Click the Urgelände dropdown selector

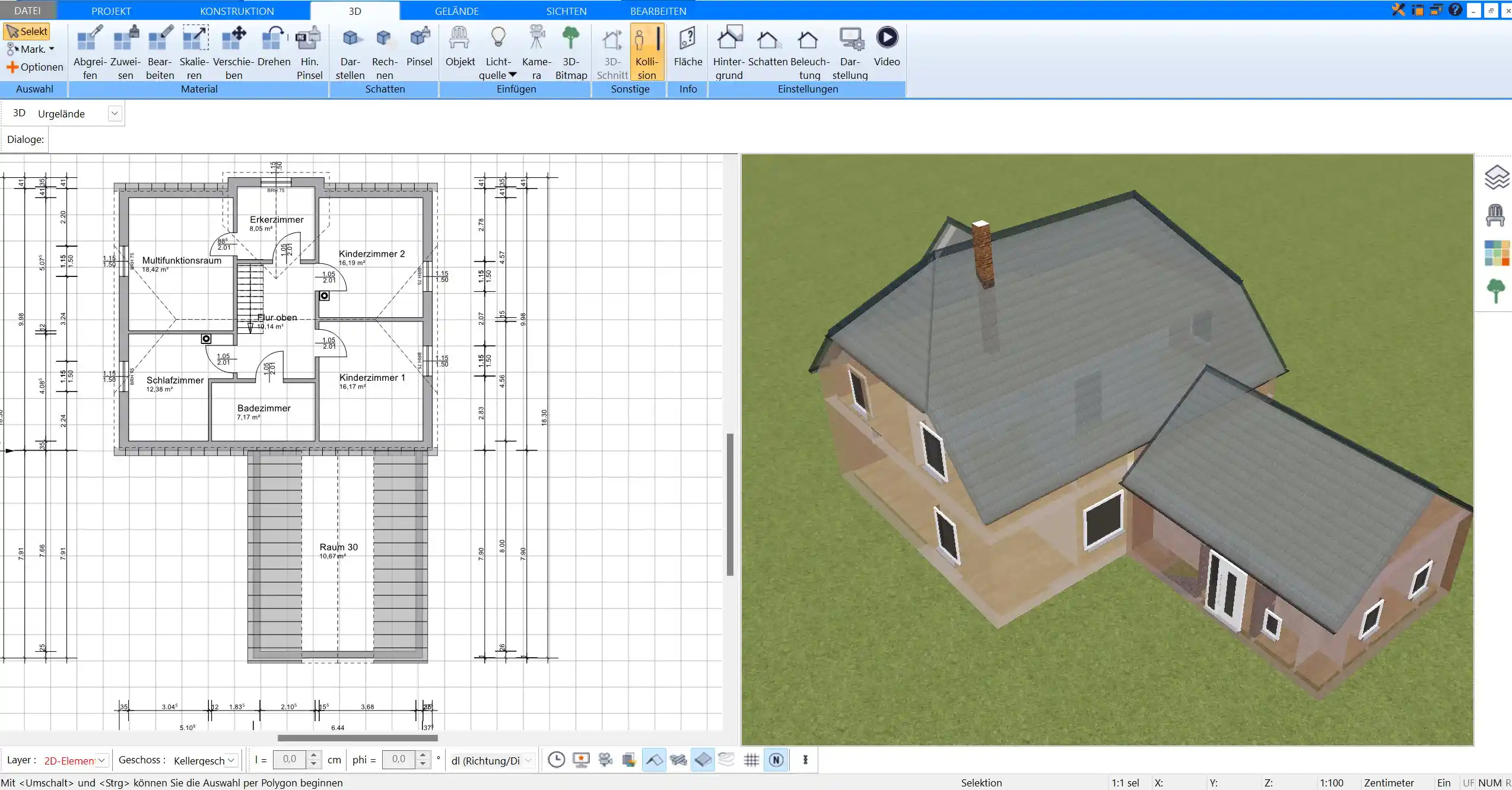[x=114, y=113]
